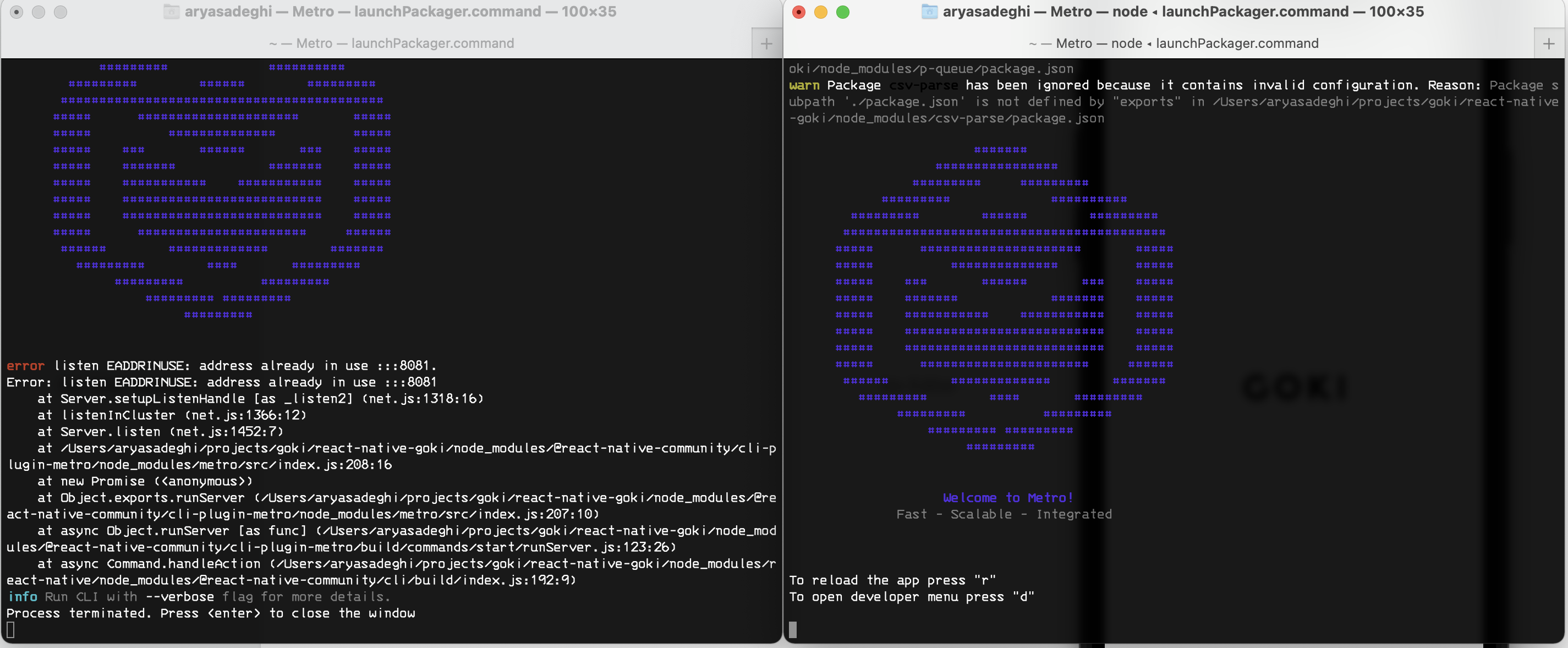Open a new tab in left terminal window
The width and height of the screenshot is (1568, 648).
point(766,43)
